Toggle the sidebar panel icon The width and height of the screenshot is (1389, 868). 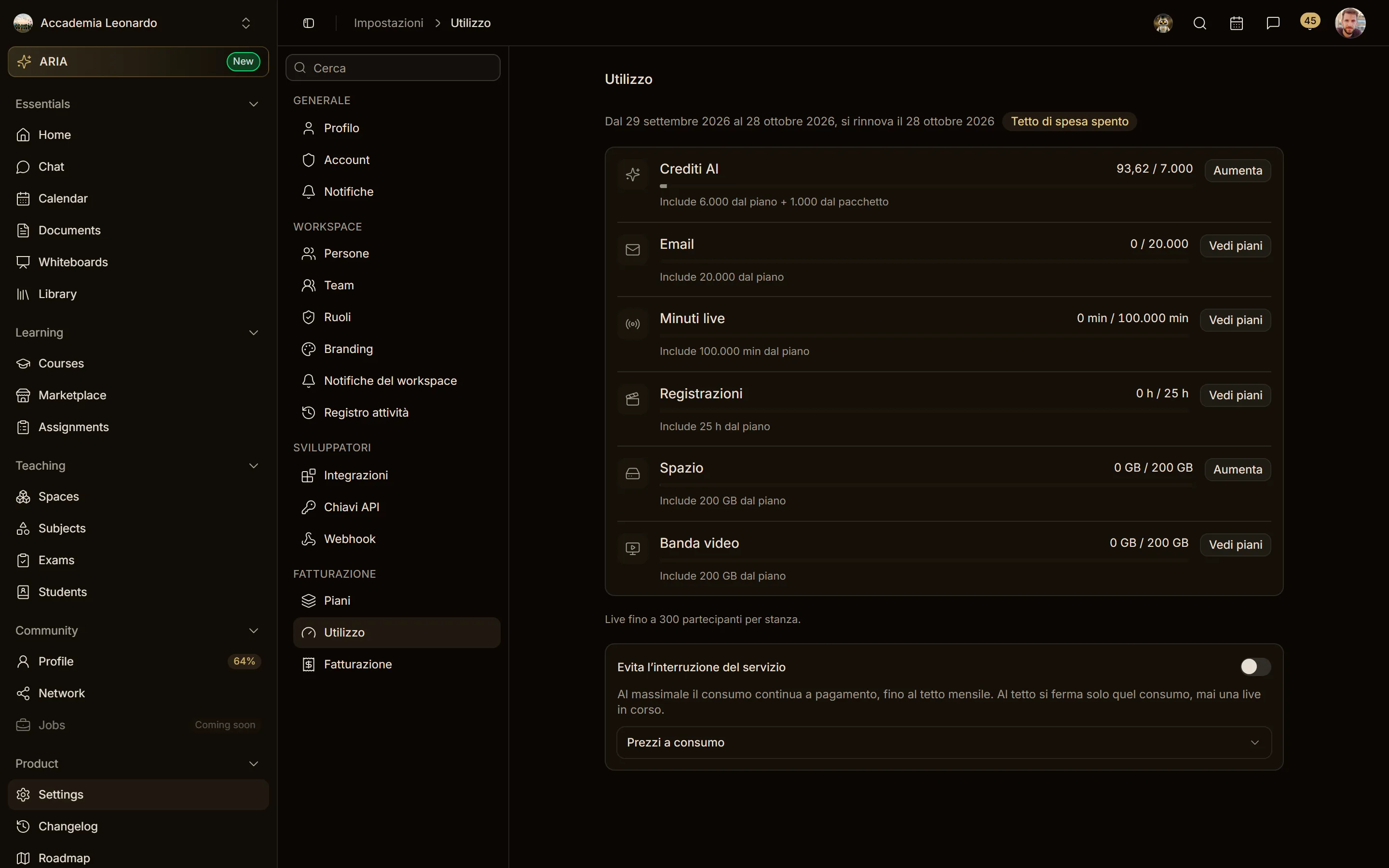coord(308,23)
